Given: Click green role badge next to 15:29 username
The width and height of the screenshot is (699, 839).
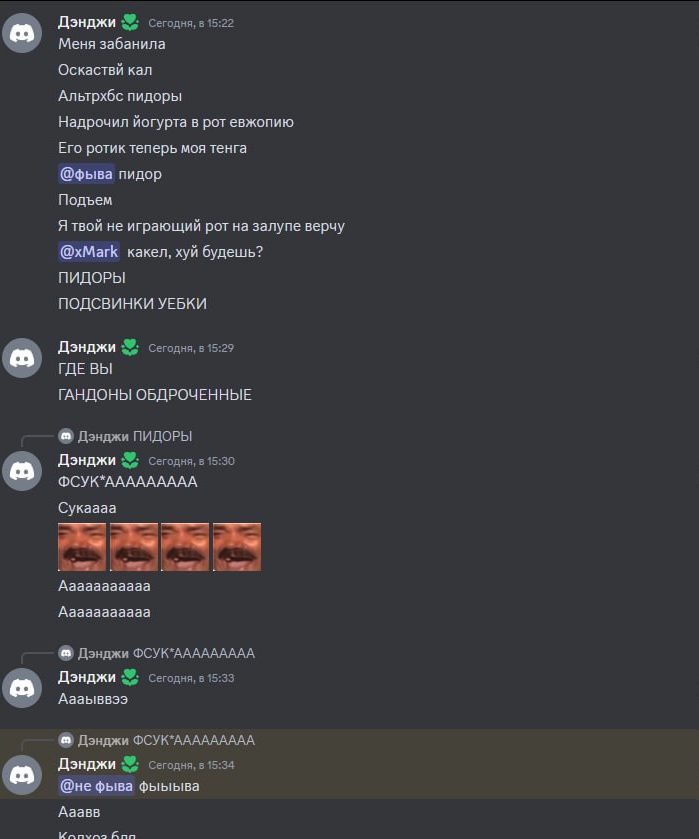Looking at the screenshot, I should (x=130, y=347).
